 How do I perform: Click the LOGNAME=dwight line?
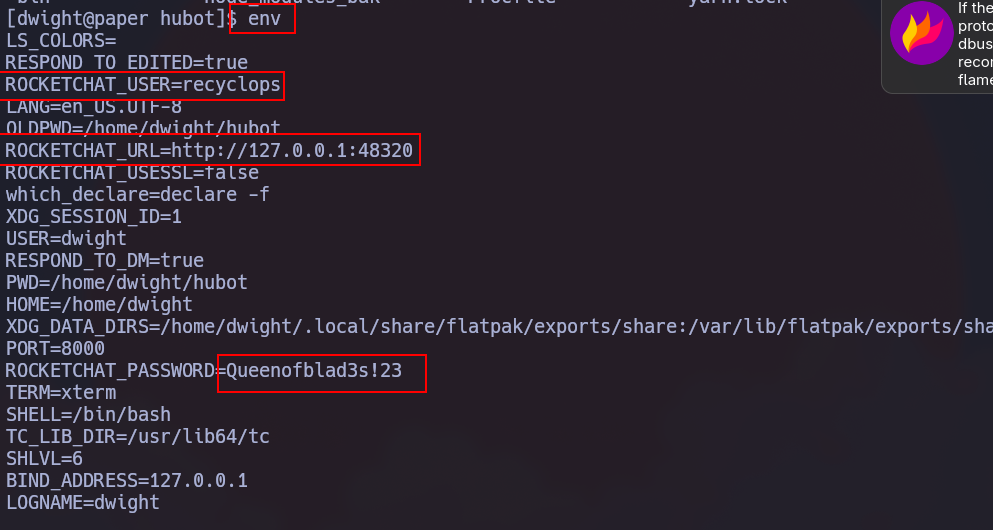pos(82,502)
